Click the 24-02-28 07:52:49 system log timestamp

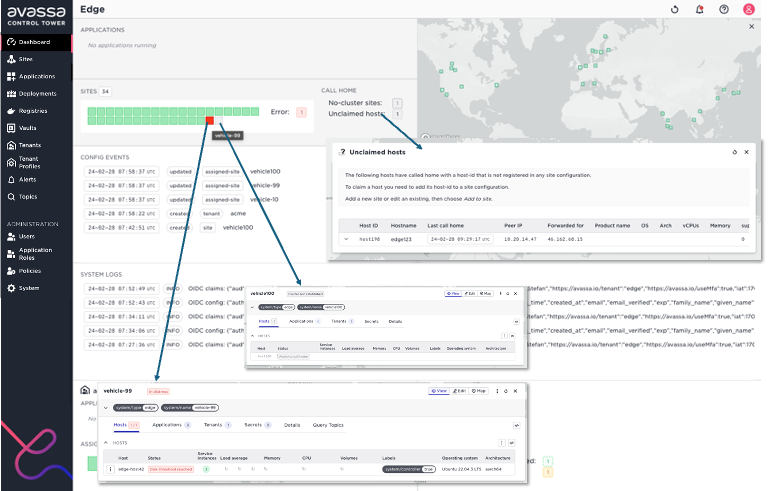pyautogui.click(x=121, y=289)
